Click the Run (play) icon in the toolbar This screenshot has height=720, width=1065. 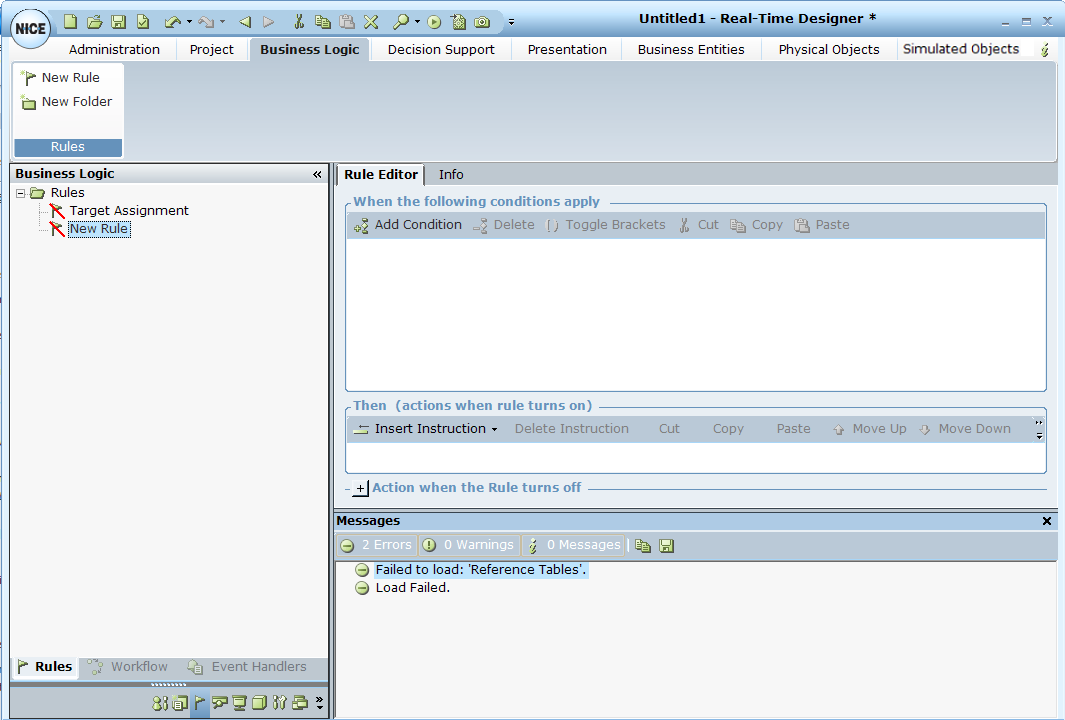point(434,21)
